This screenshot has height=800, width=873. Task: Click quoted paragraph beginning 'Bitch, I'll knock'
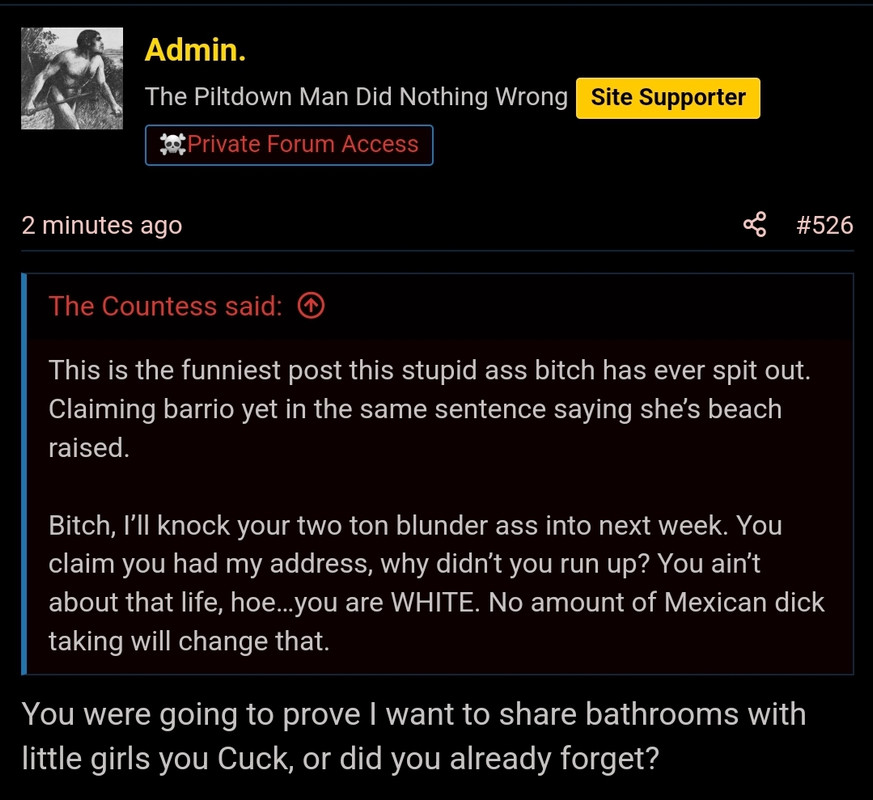pyautogui.click(x=436, y=583)
